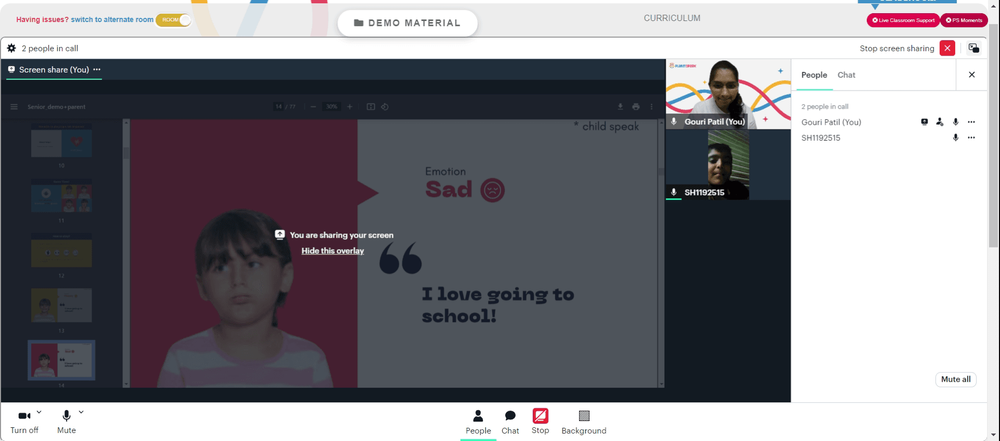Viewport: 1000px width, 441px height.
Task: Click PDF fit to page icon
Action: tap(371, 107)
